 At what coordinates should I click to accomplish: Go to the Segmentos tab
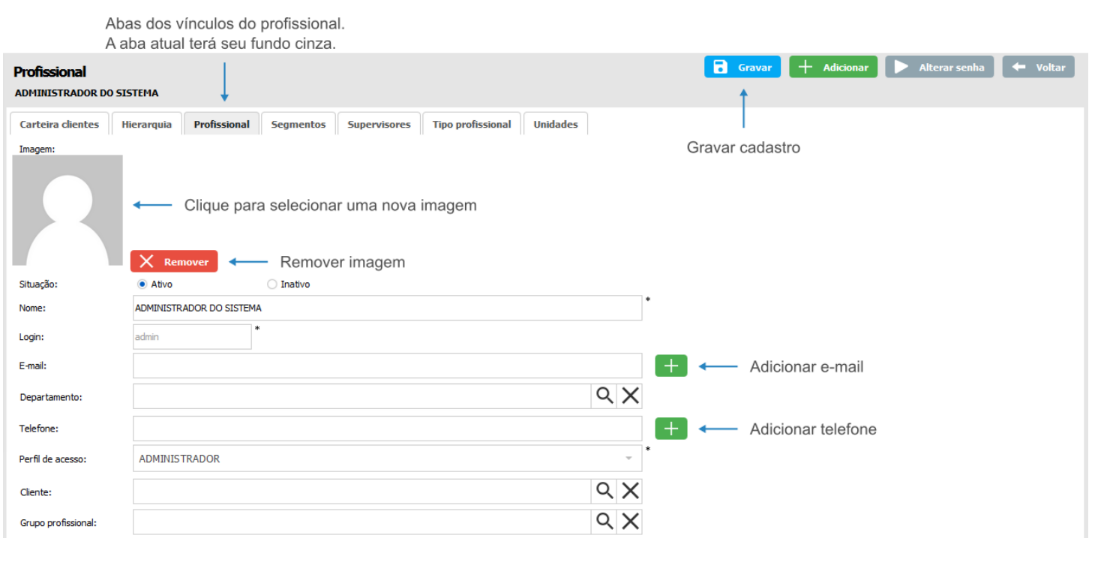298,124
